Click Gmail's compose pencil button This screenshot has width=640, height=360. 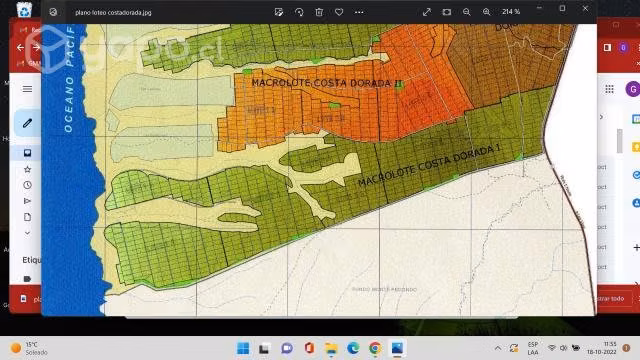tap(27, 123)
